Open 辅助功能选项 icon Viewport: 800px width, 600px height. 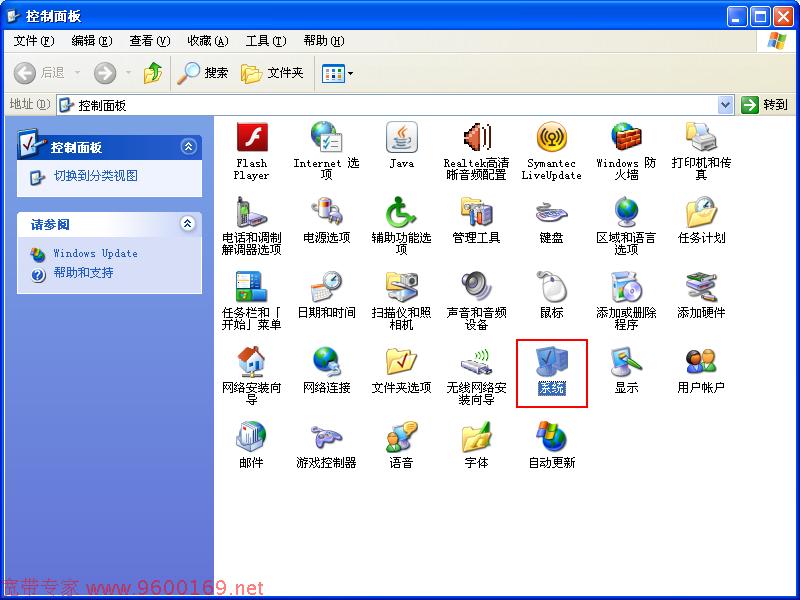(402, 226)
